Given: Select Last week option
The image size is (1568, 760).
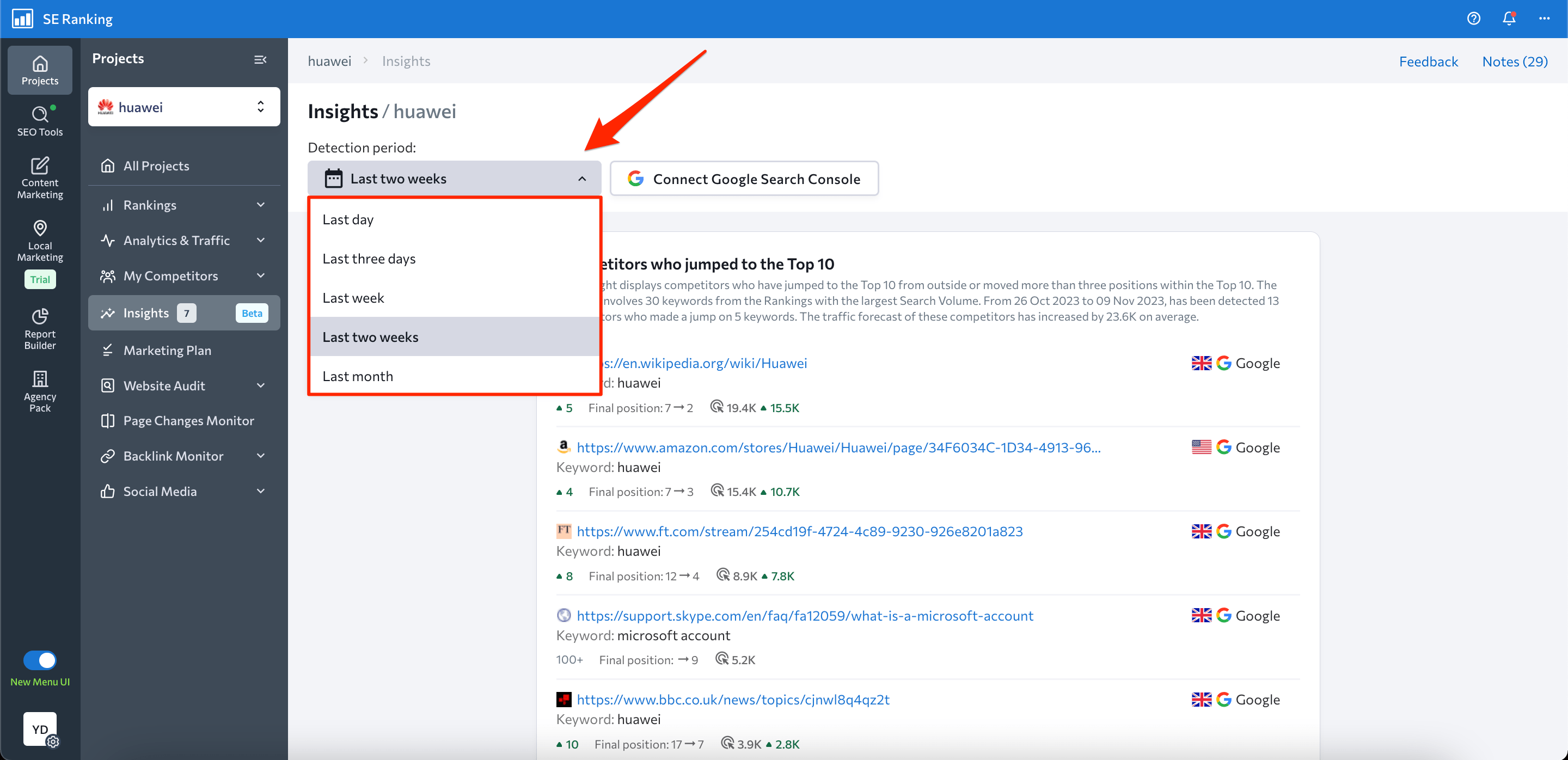Looking at the screenshot, I should pyautogui.click(x=454, y=298).
